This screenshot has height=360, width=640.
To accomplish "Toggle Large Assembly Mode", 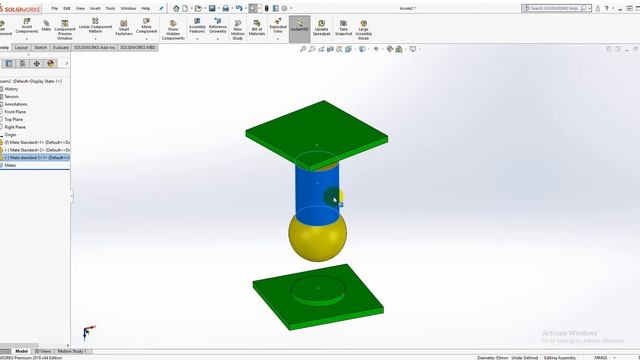I will coord(363,30).
